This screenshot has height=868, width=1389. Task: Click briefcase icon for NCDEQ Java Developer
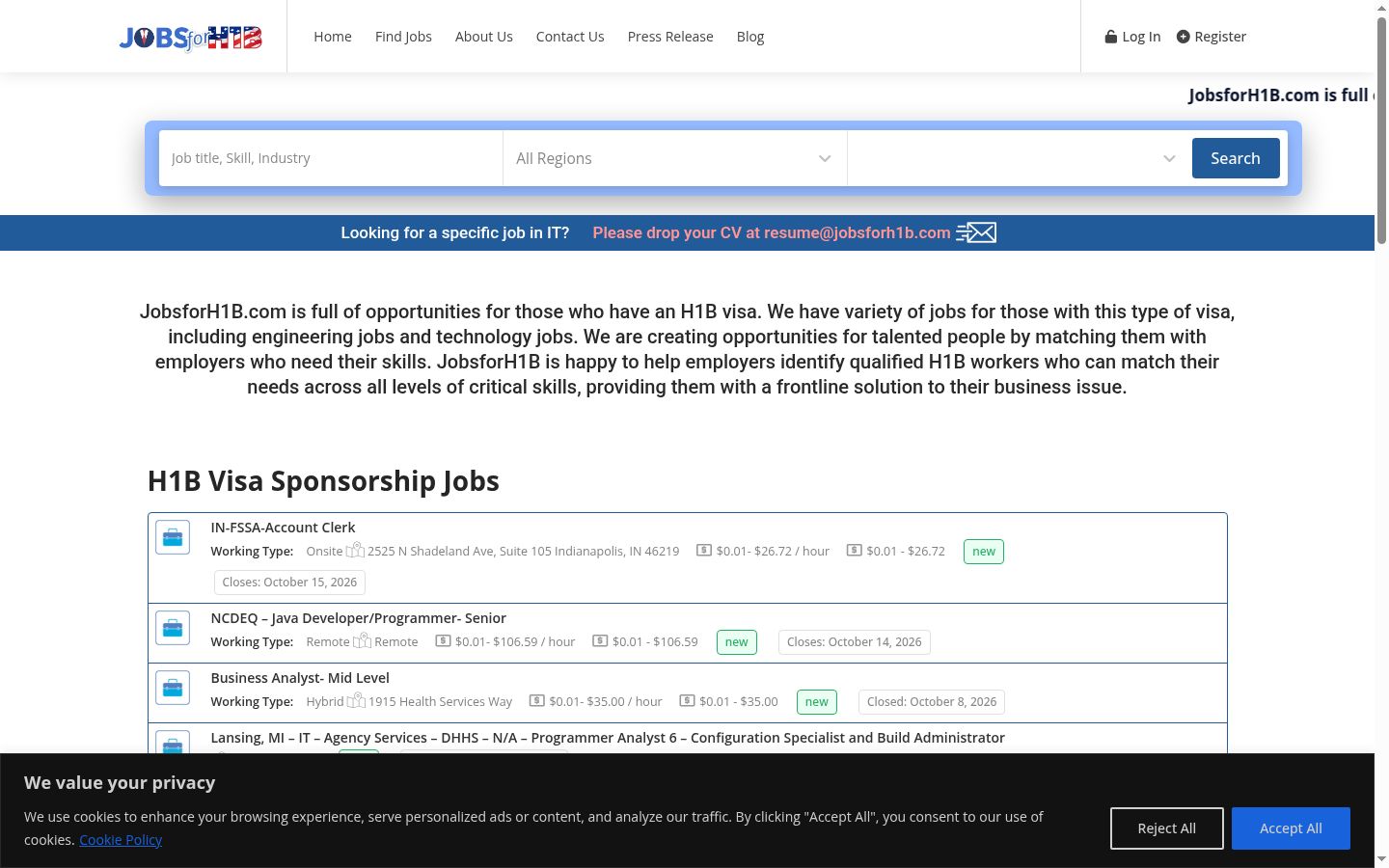173,628
